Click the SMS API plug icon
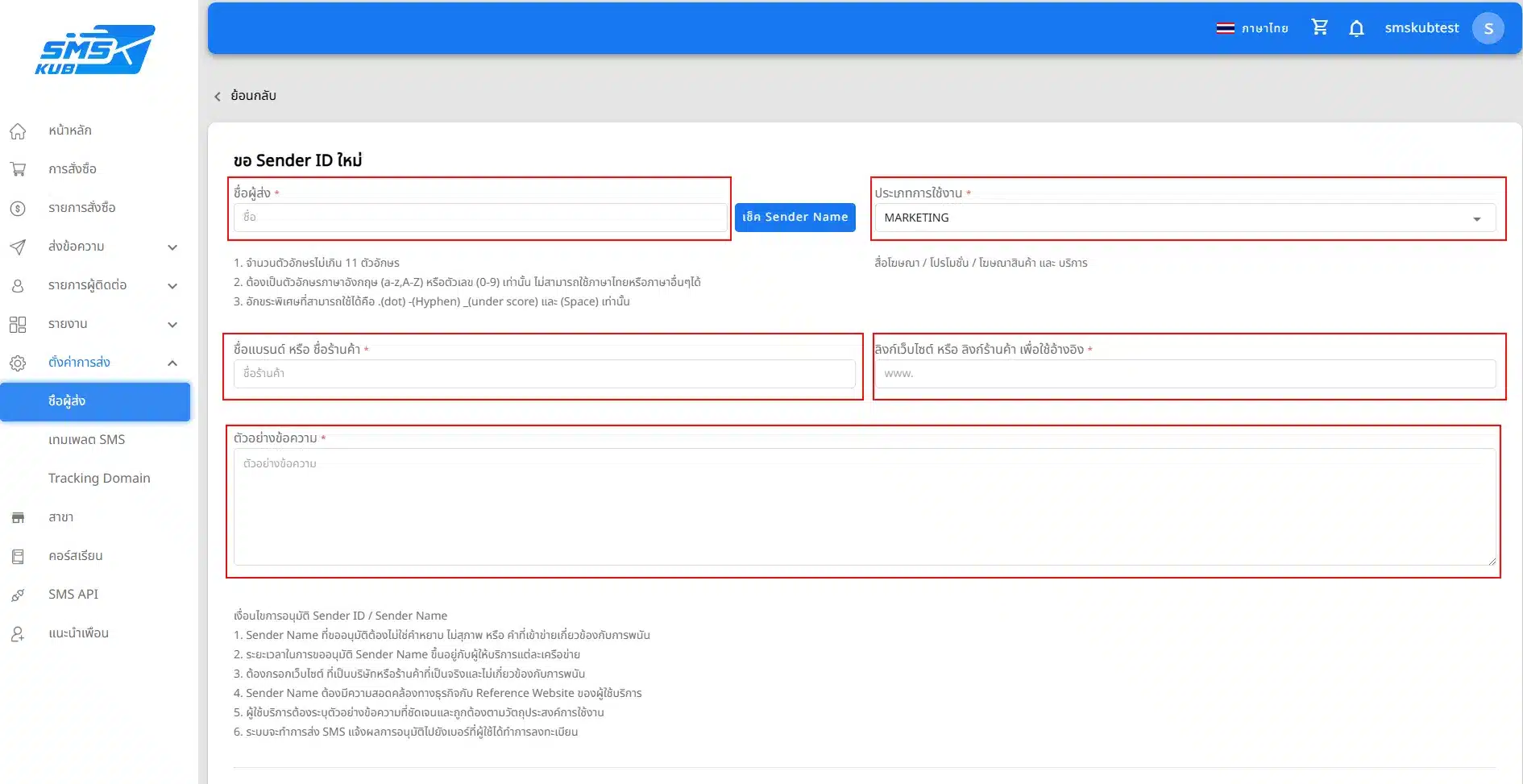 (18, 595)
